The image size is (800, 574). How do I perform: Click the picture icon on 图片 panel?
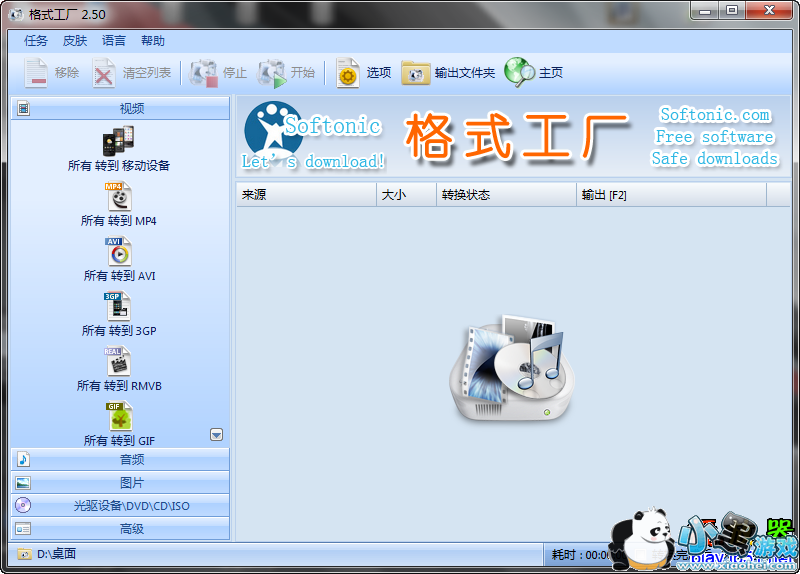point(23,483)
